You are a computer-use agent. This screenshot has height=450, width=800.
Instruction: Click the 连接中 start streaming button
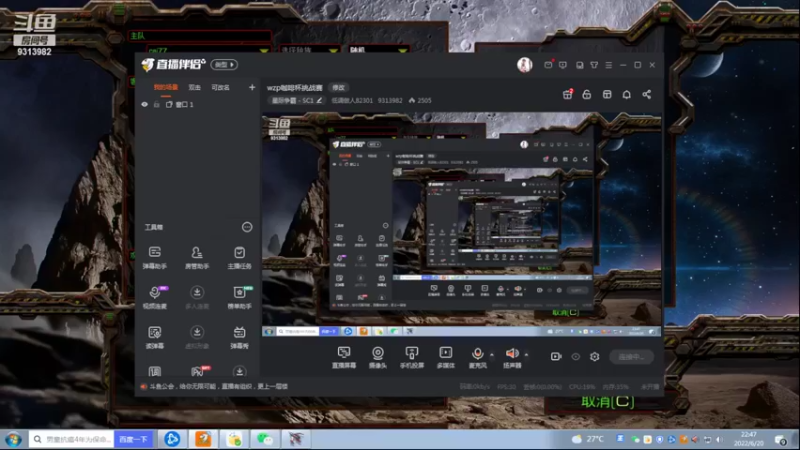pos(632,357)
